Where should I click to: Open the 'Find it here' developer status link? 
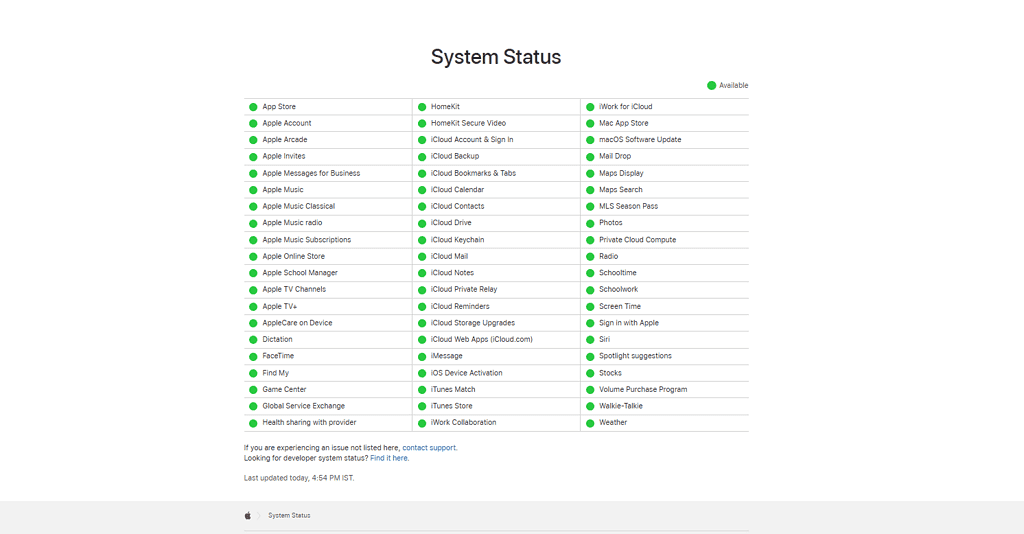(389, 458)
